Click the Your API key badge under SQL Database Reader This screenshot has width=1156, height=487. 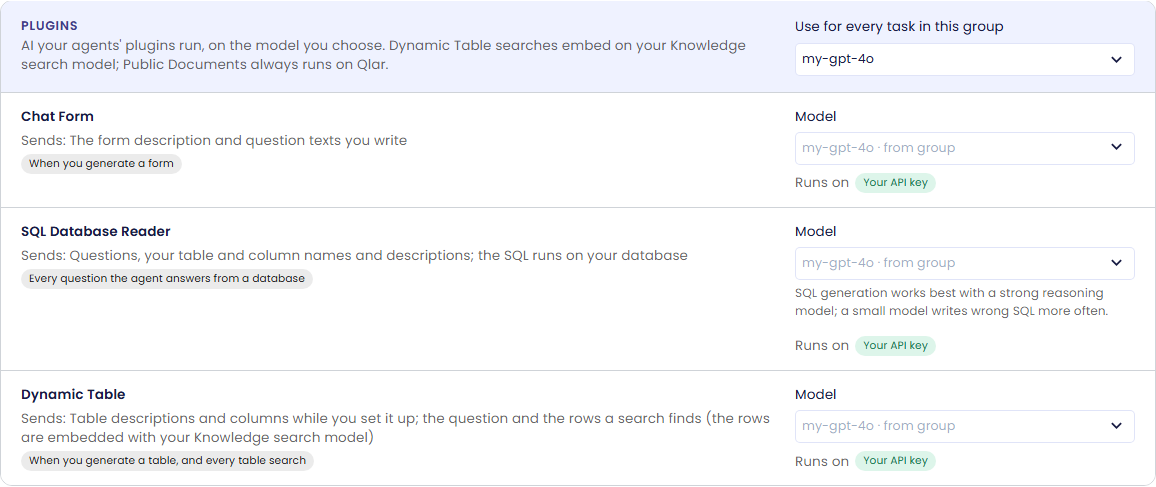coord(895,346)
